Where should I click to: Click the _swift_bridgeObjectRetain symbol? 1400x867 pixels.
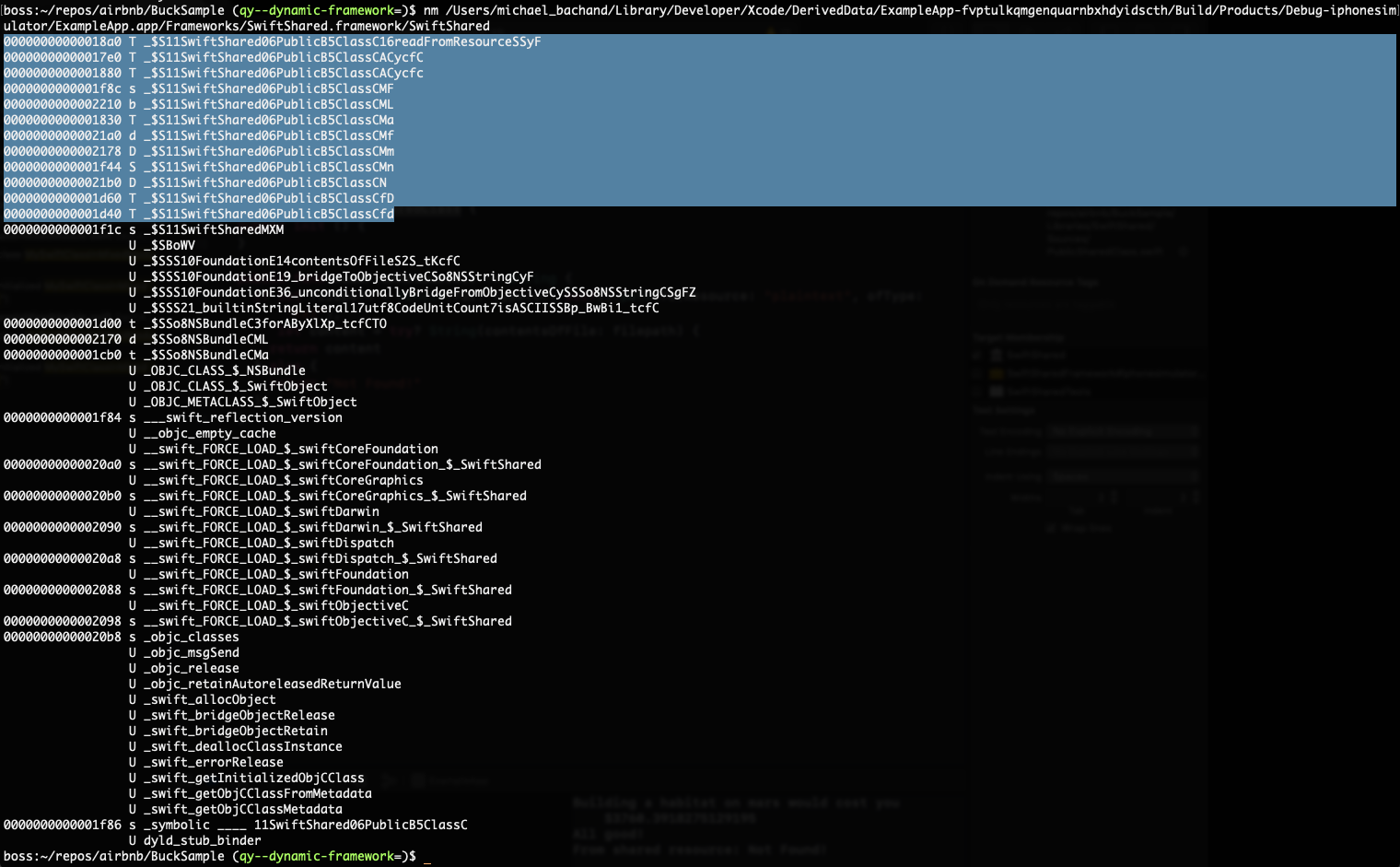[236, 731]
